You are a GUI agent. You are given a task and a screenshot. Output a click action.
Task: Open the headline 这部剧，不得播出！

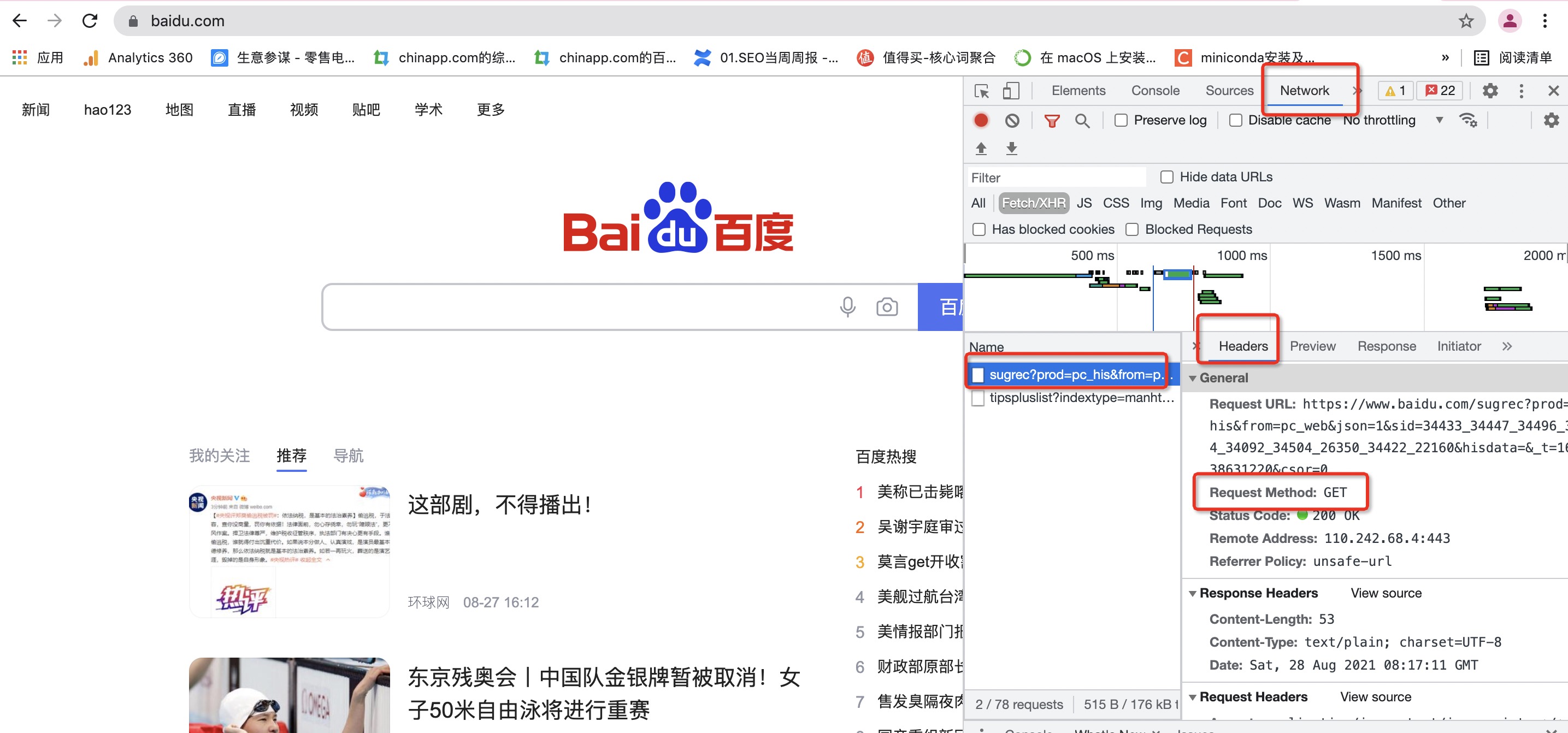coord(499,504)
